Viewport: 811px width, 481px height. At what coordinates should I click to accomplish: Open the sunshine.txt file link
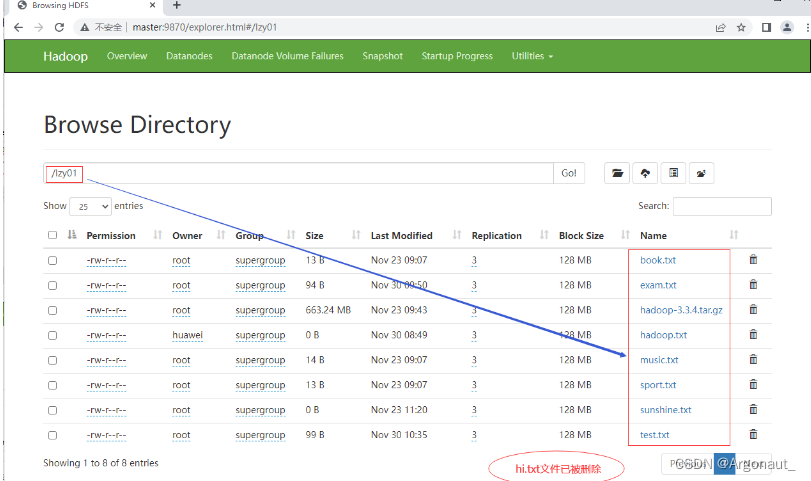pyautogui.click(x=666, y=410)
